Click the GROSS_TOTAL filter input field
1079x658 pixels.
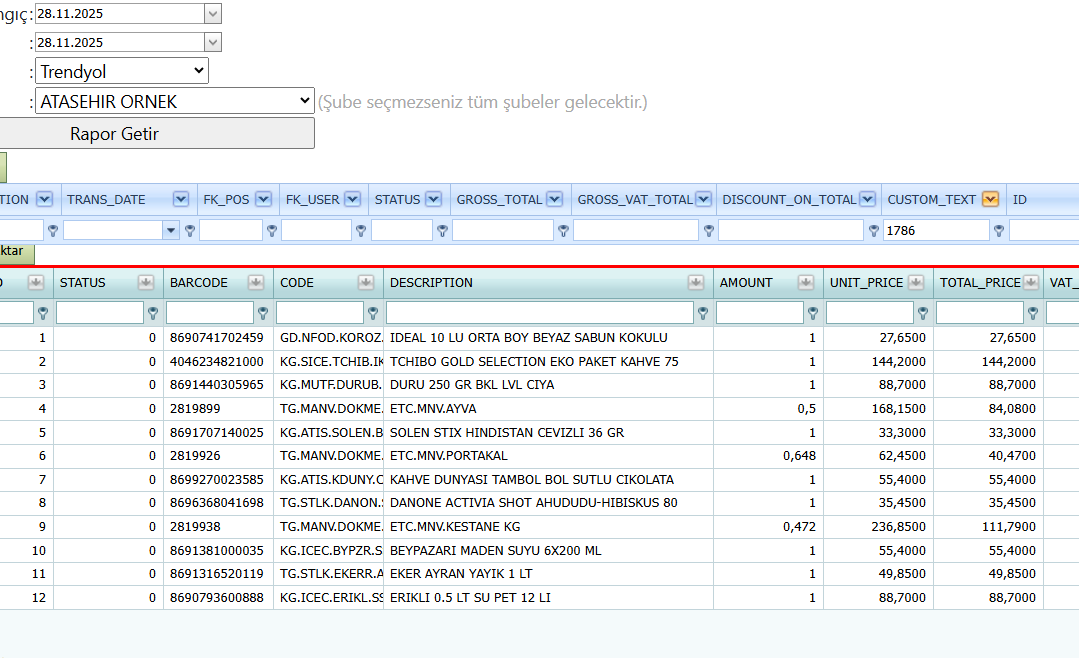point(503,231)
